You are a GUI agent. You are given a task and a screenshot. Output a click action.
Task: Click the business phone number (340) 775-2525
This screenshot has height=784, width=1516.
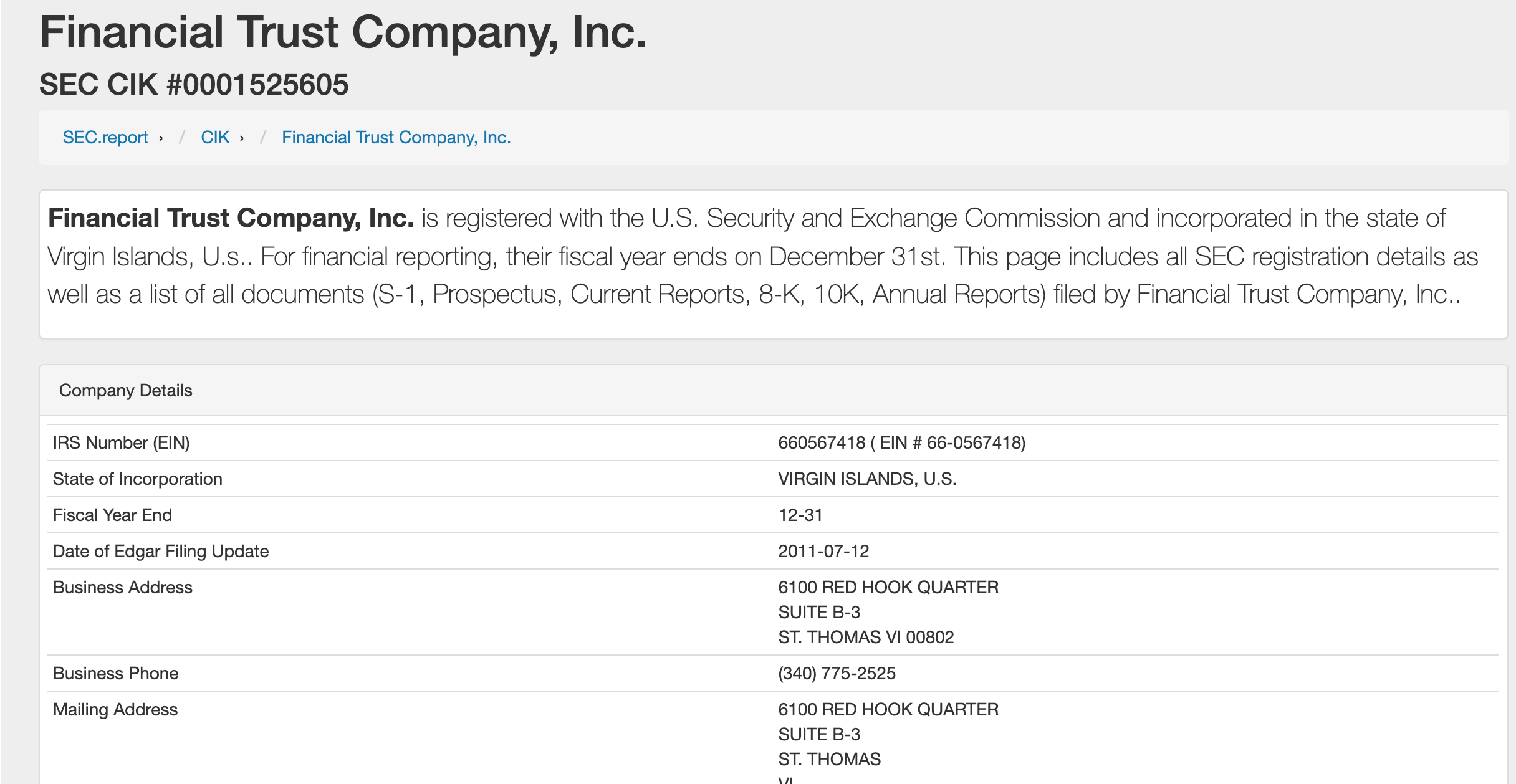coord(837,673)
